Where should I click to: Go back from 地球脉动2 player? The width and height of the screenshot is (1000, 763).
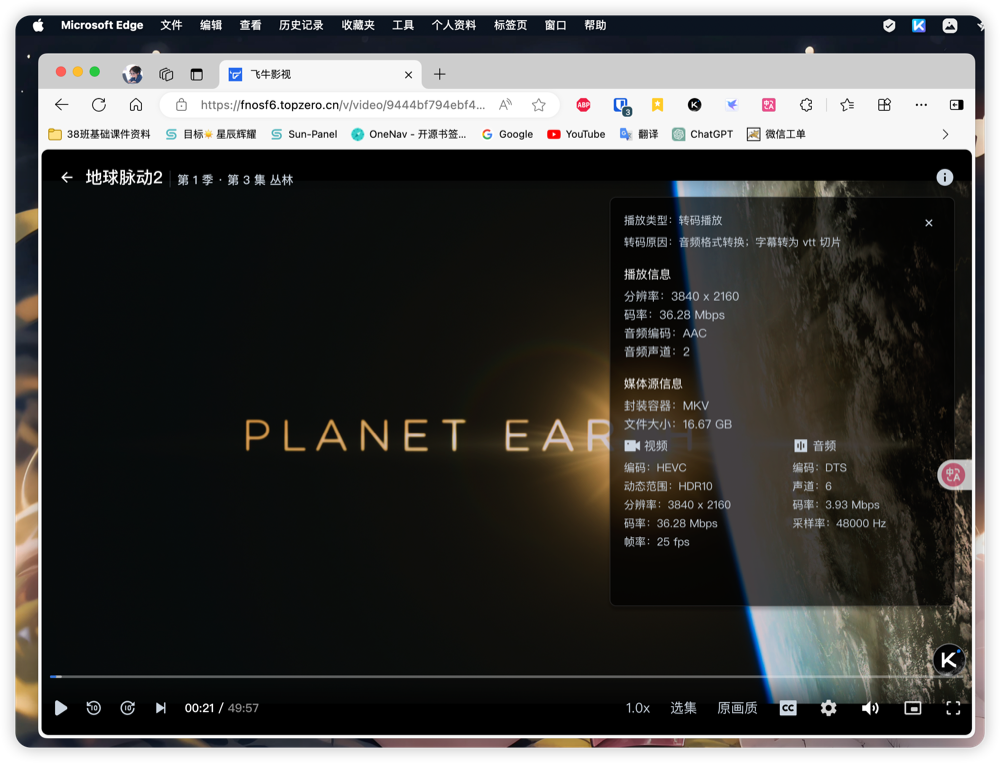(x=67, y=177)
